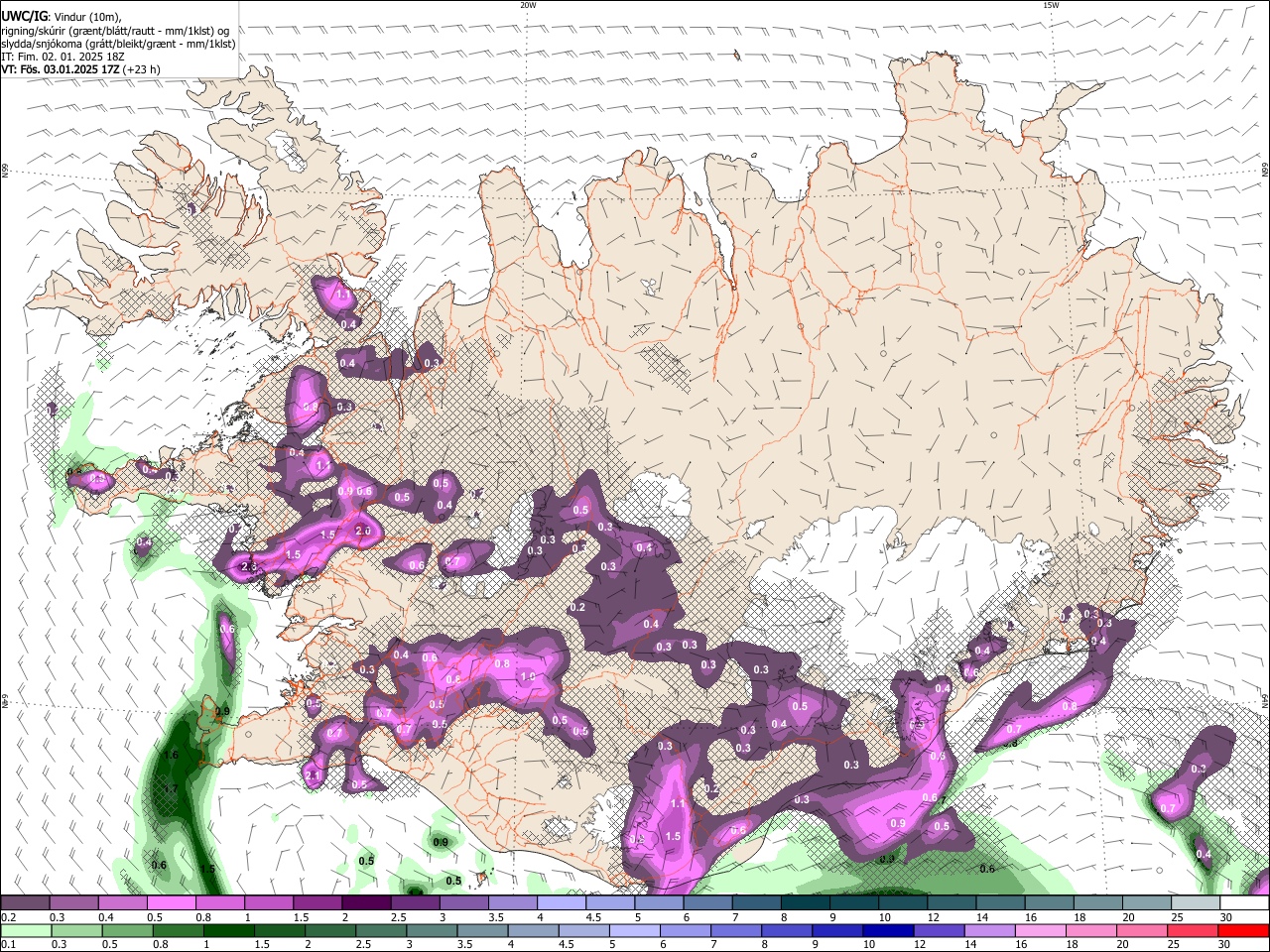Click the grey-blue 3.5–4 swatch, lower legend
This screenshot has height=952, width=1270.
point(482,931)
